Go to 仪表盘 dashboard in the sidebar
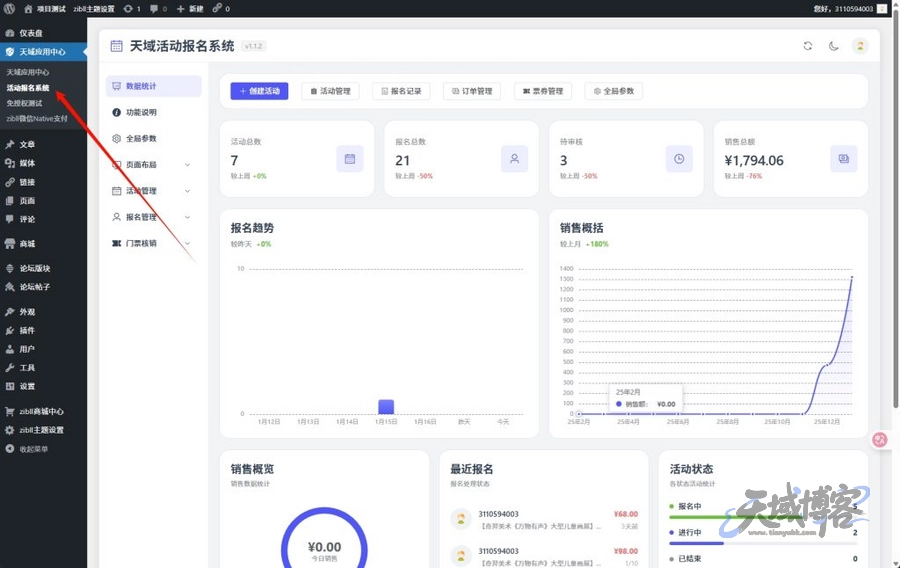Image resolution: width=900 pixels, height=568 pixels. 43,33
